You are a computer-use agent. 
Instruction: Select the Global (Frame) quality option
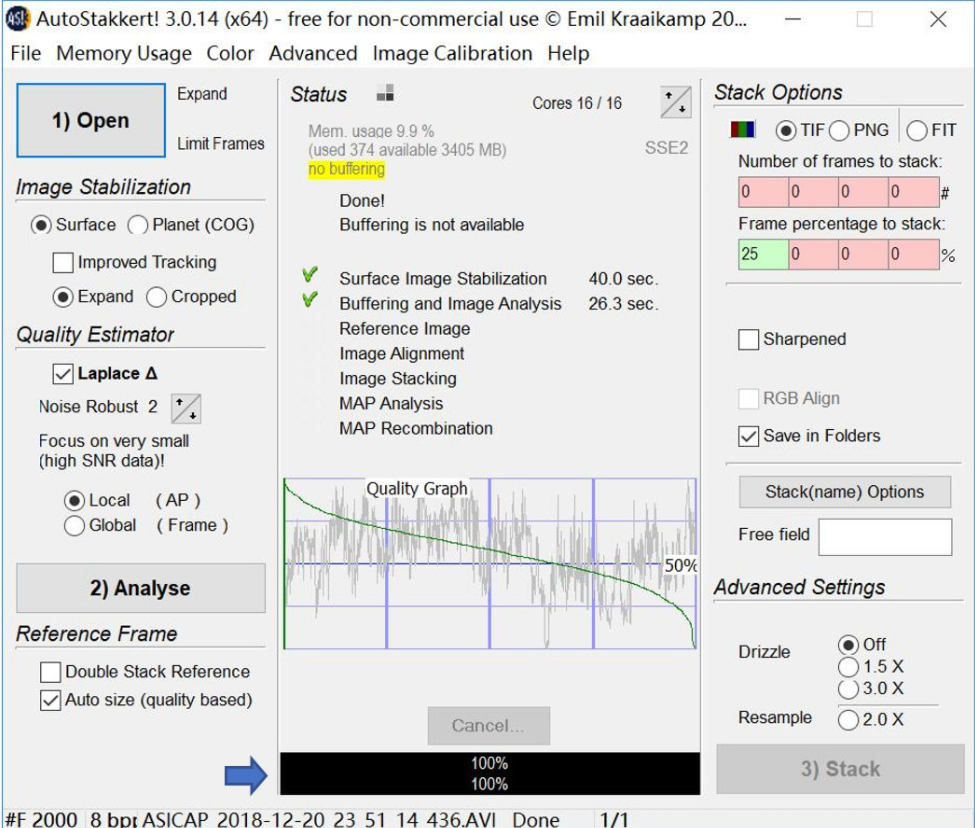pyautogui.click(x=74, y=526)
